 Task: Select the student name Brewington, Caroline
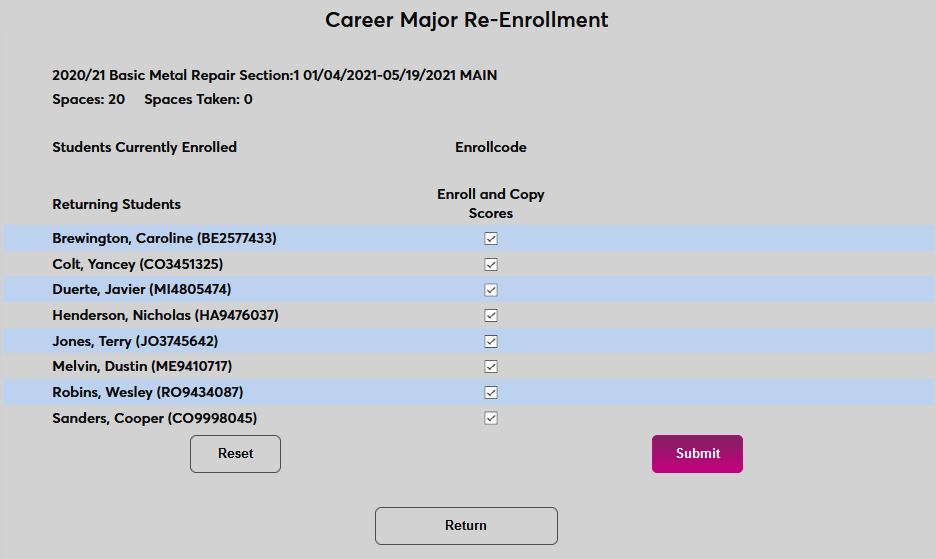click(164, 239)
